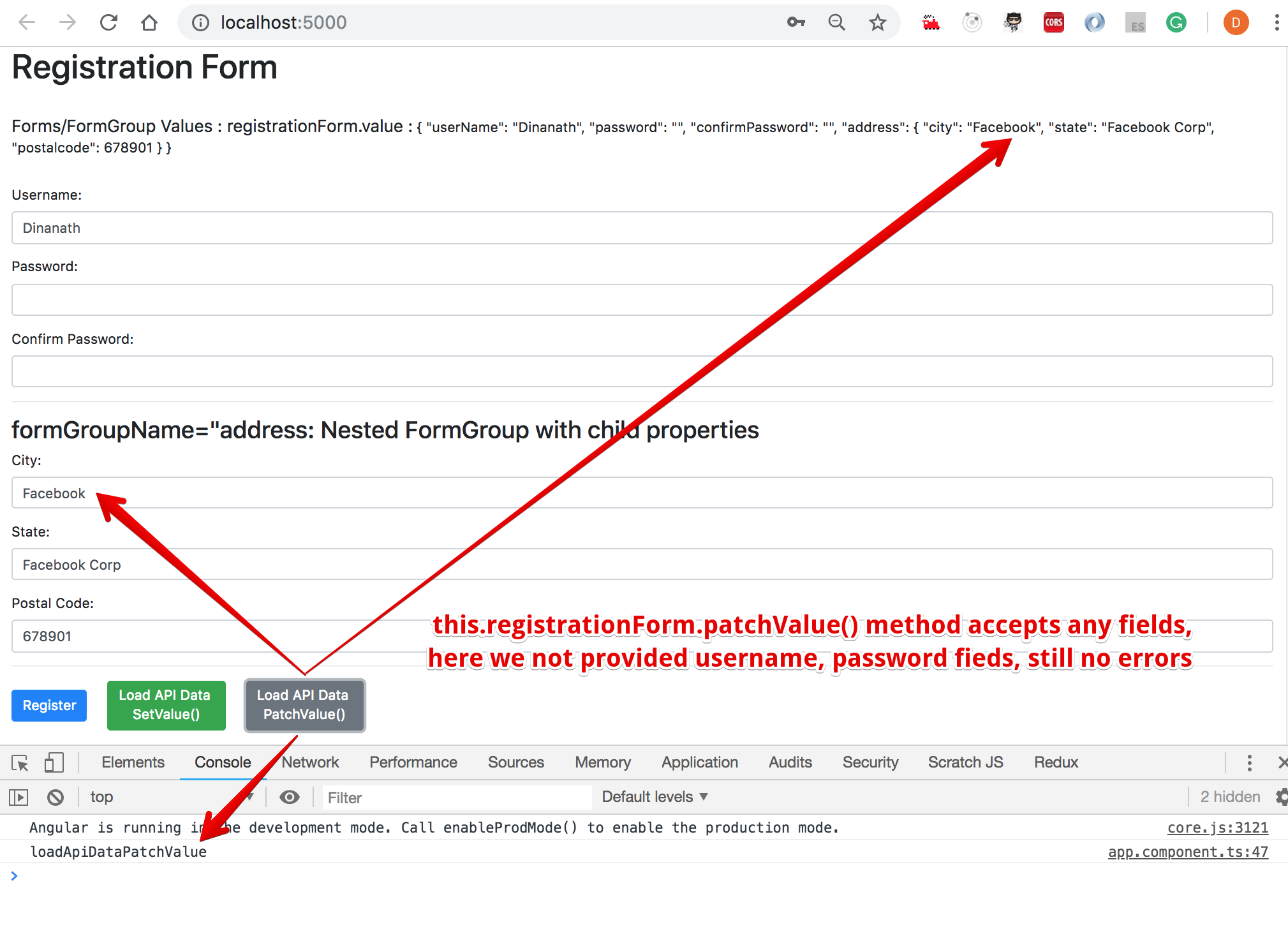1288x950 pixels.
Task: Click the Username input field
Action: [x=644, y=227]
